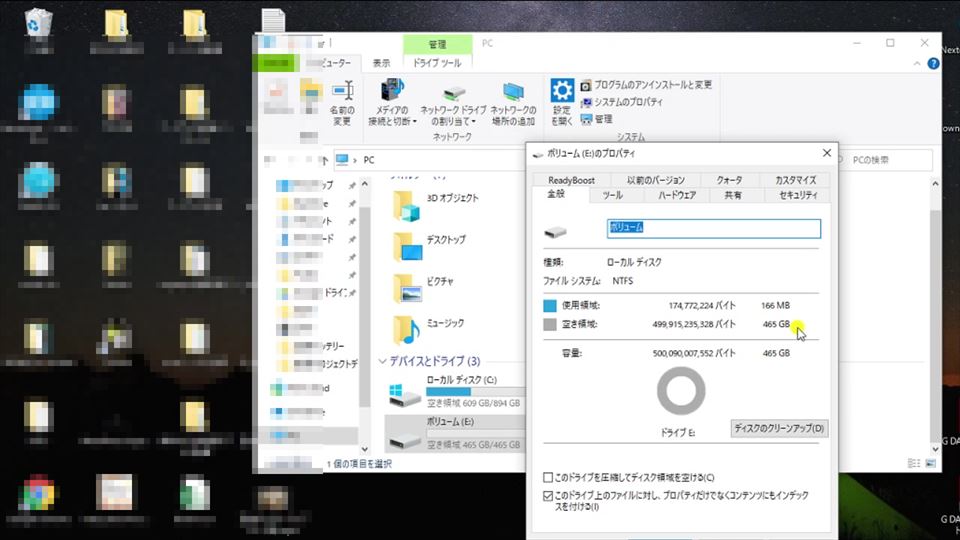Click the Explorer content pane scrollbar up arrow
The image size is (960, 540).
[935, 184]
